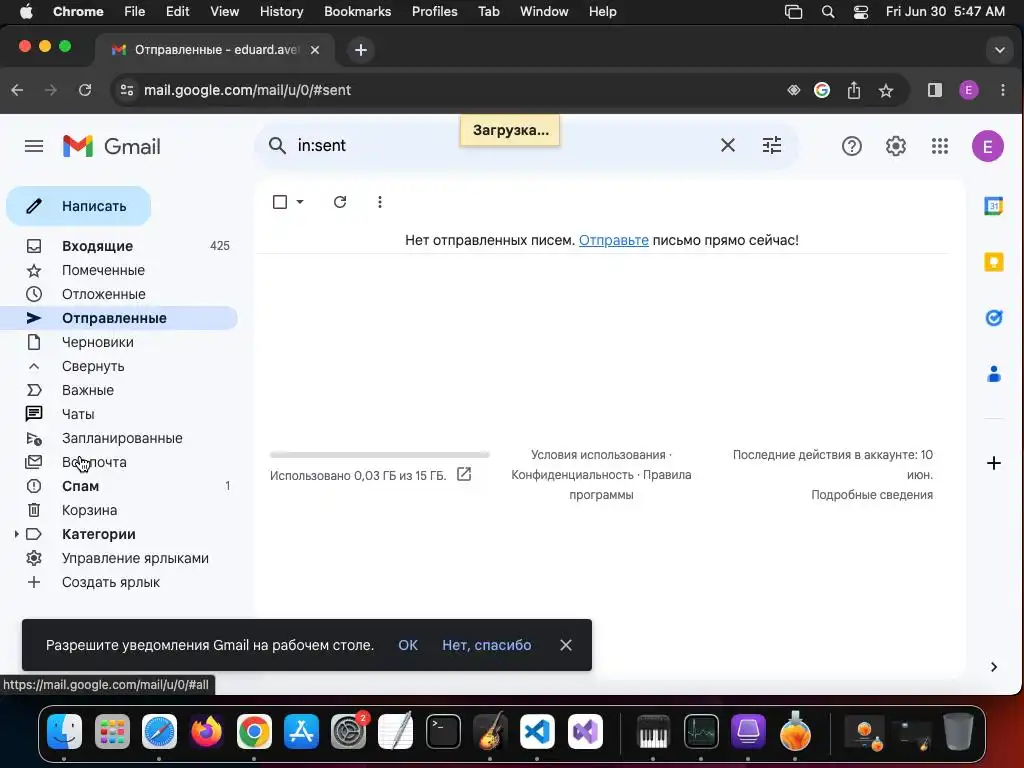Open the purple E account avatar in Gmail
This screenshot has width=1024, height=768.
tap(987, 146)
